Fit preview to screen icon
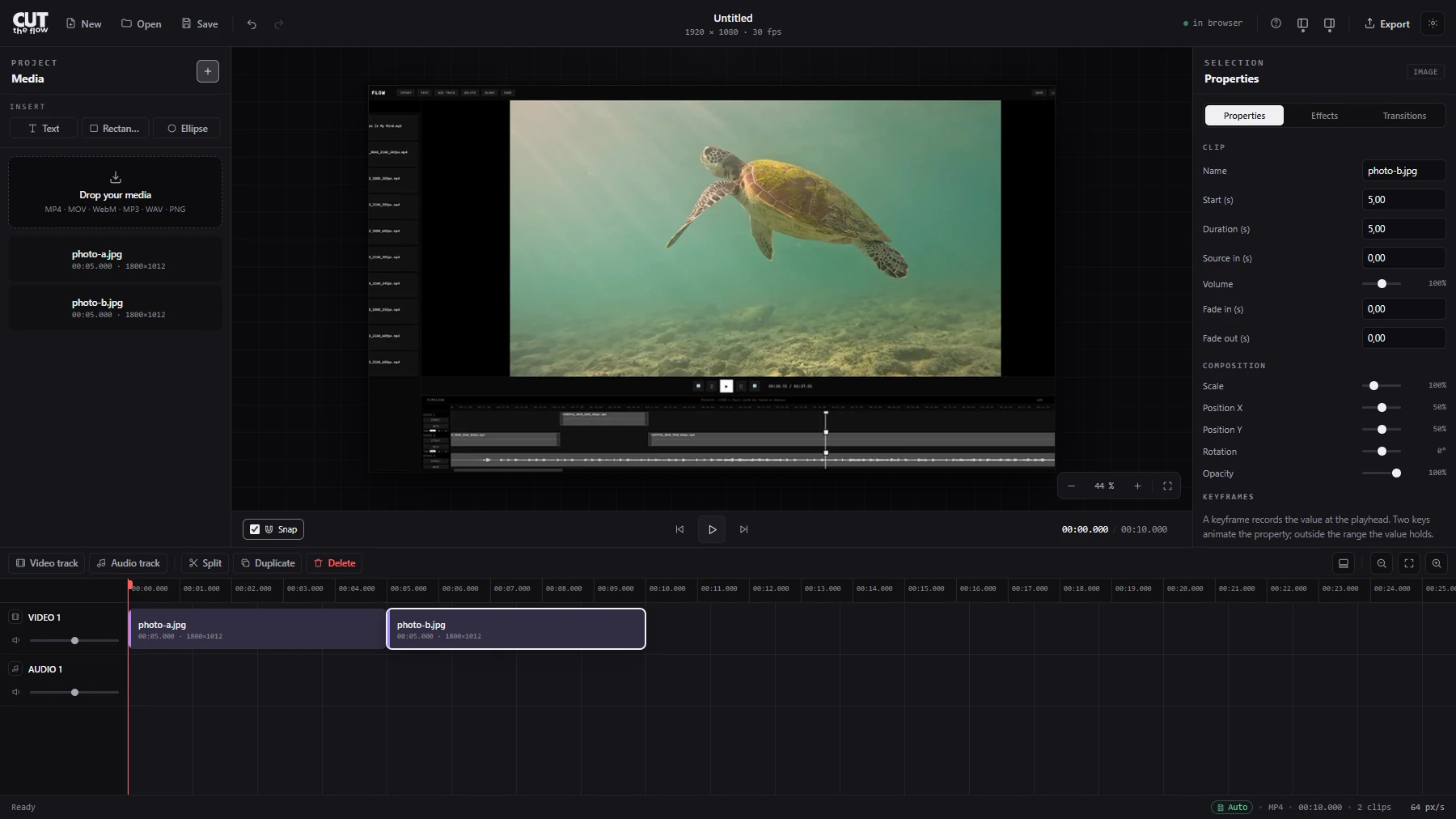This screenshot has height=819, width=1456. click(1167, 486)
